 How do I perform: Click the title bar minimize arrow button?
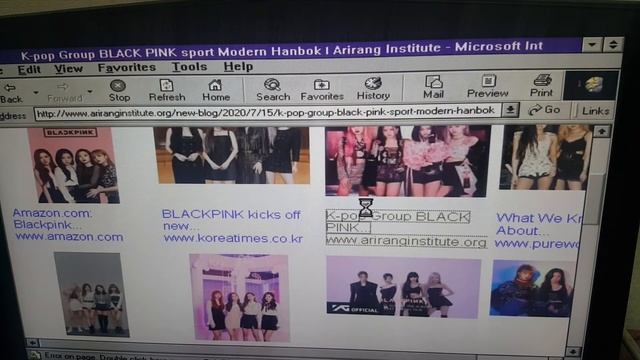click(592, 44)
